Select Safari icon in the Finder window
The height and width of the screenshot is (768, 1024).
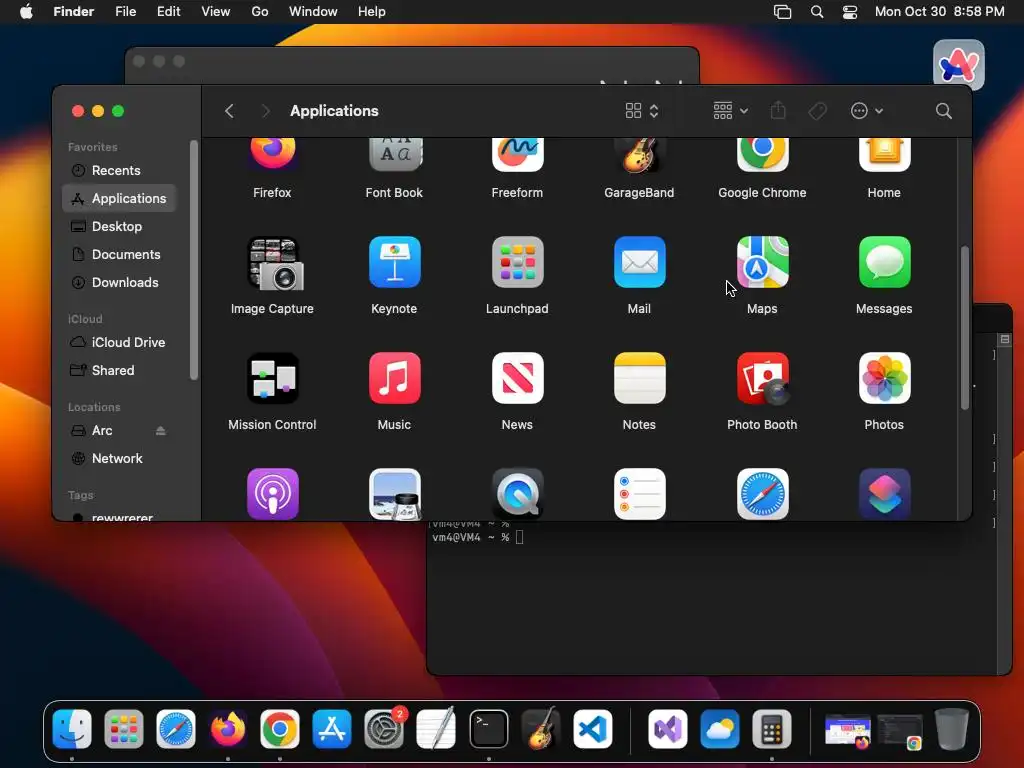[x=762, y=494]
